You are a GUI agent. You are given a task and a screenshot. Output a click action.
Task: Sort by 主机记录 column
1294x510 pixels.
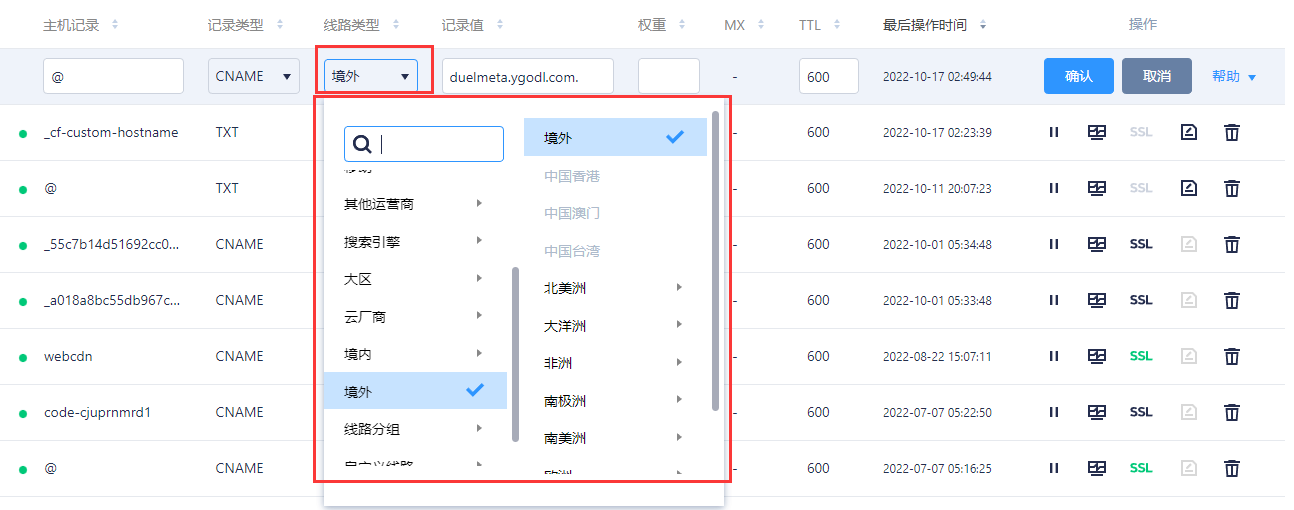coord(114,25)
